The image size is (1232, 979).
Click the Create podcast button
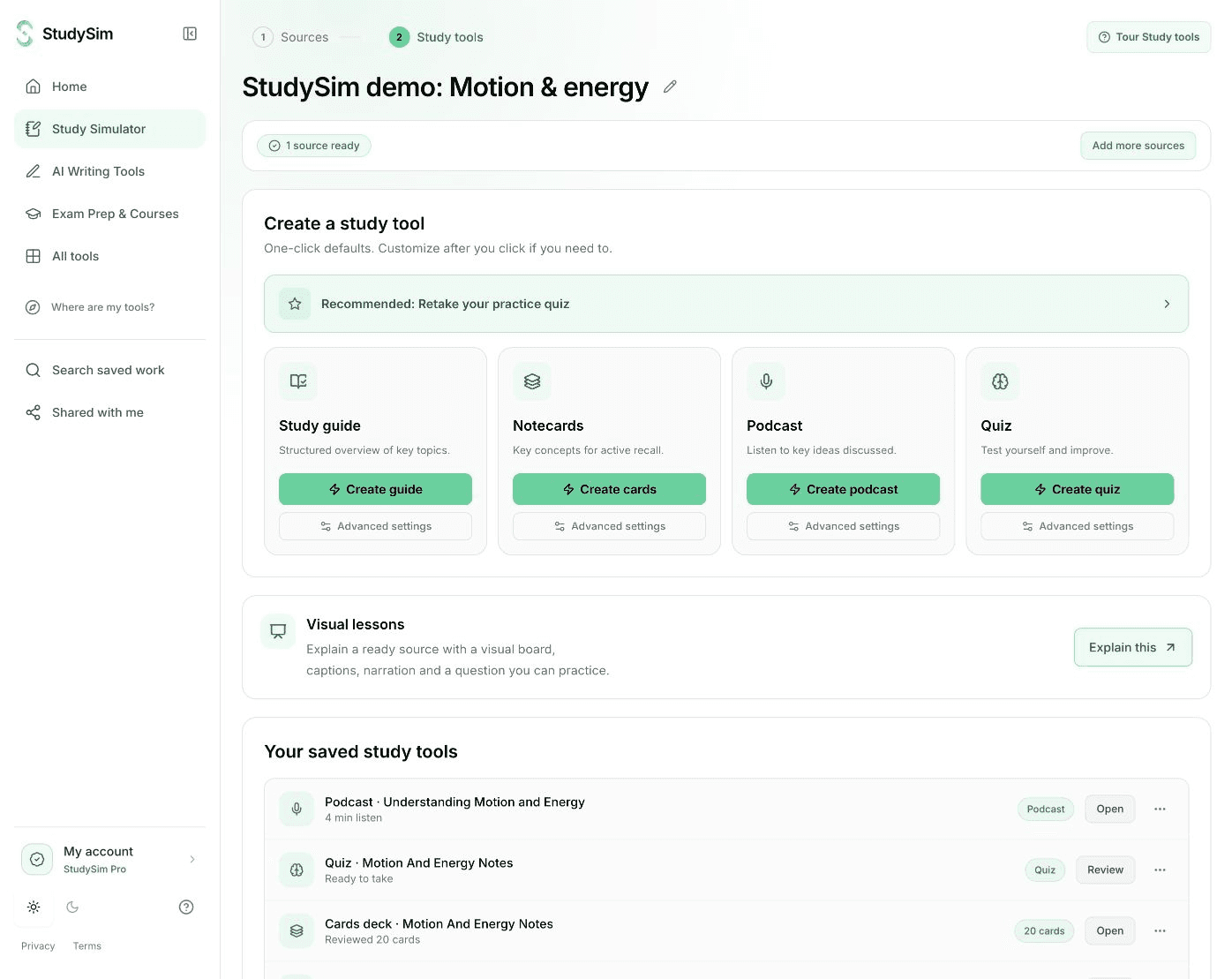point(843,489)
